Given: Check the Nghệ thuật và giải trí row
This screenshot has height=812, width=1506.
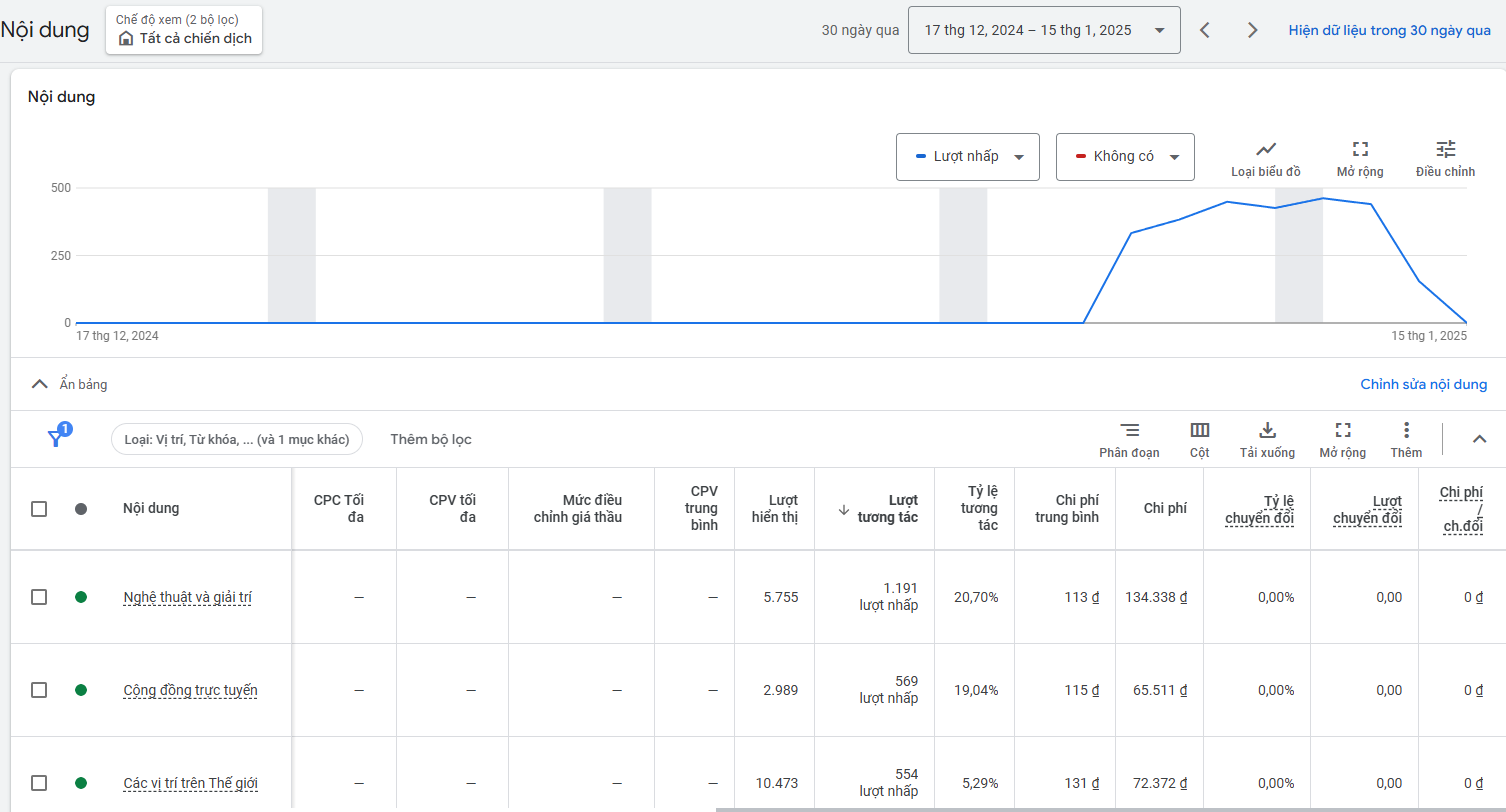Looking at the screenshot, I should point(39,597).
